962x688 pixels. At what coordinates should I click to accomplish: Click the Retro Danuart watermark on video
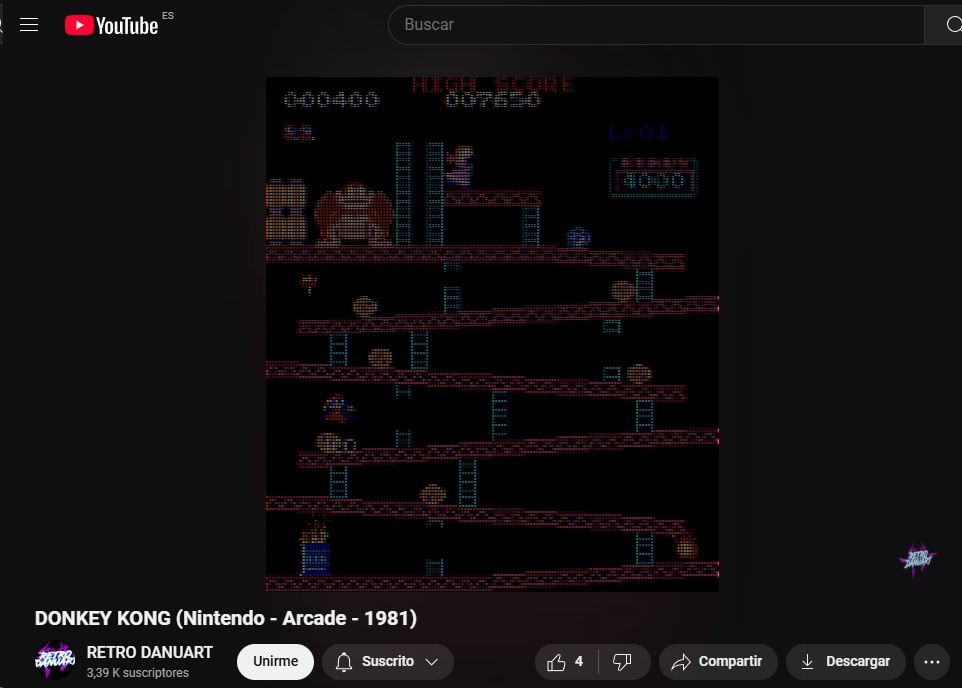pyautogui.click(x=917, y=559)
